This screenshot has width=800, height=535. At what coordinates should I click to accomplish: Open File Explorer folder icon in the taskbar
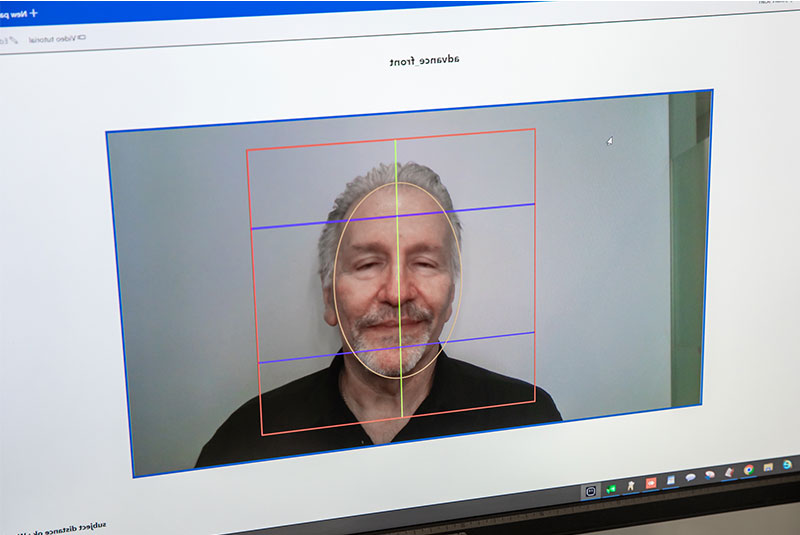[x=768, y=467]
